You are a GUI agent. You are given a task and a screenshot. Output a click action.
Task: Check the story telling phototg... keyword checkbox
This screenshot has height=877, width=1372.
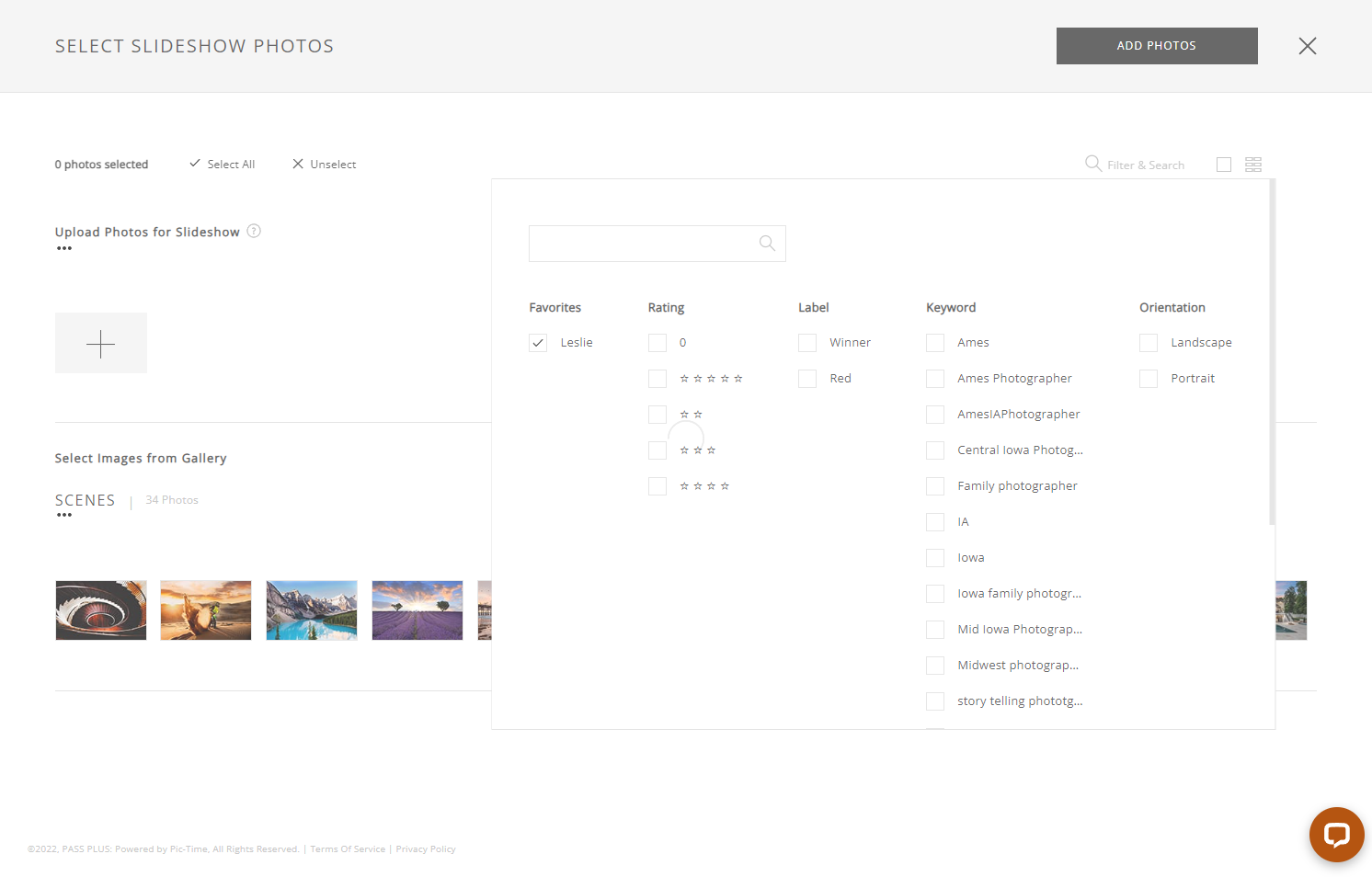pos(935,701)
